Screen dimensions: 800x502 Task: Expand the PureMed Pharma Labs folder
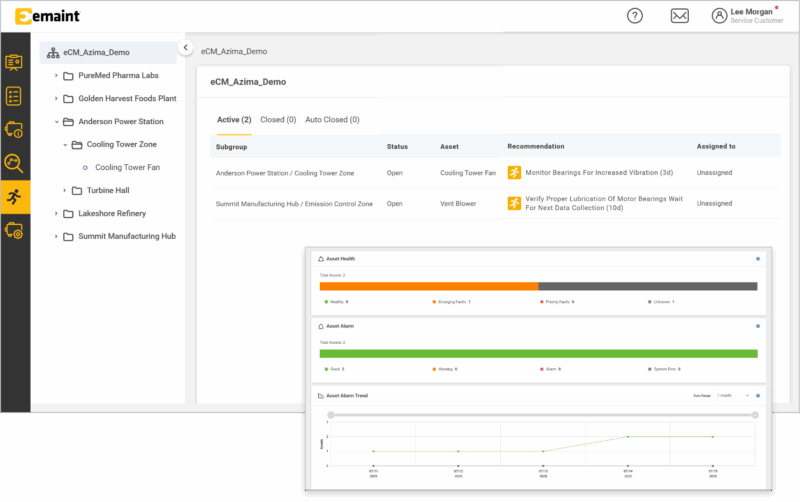[x=56, y=75]
